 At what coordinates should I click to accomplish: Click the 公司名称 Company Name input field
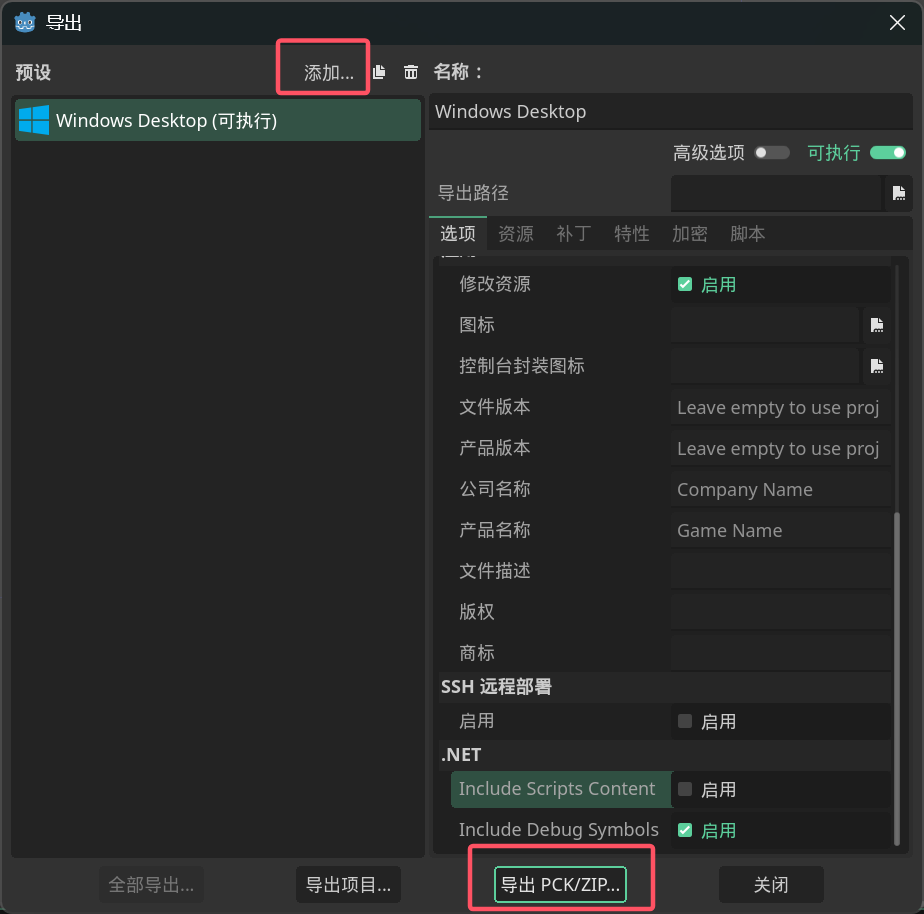(780, 490)
